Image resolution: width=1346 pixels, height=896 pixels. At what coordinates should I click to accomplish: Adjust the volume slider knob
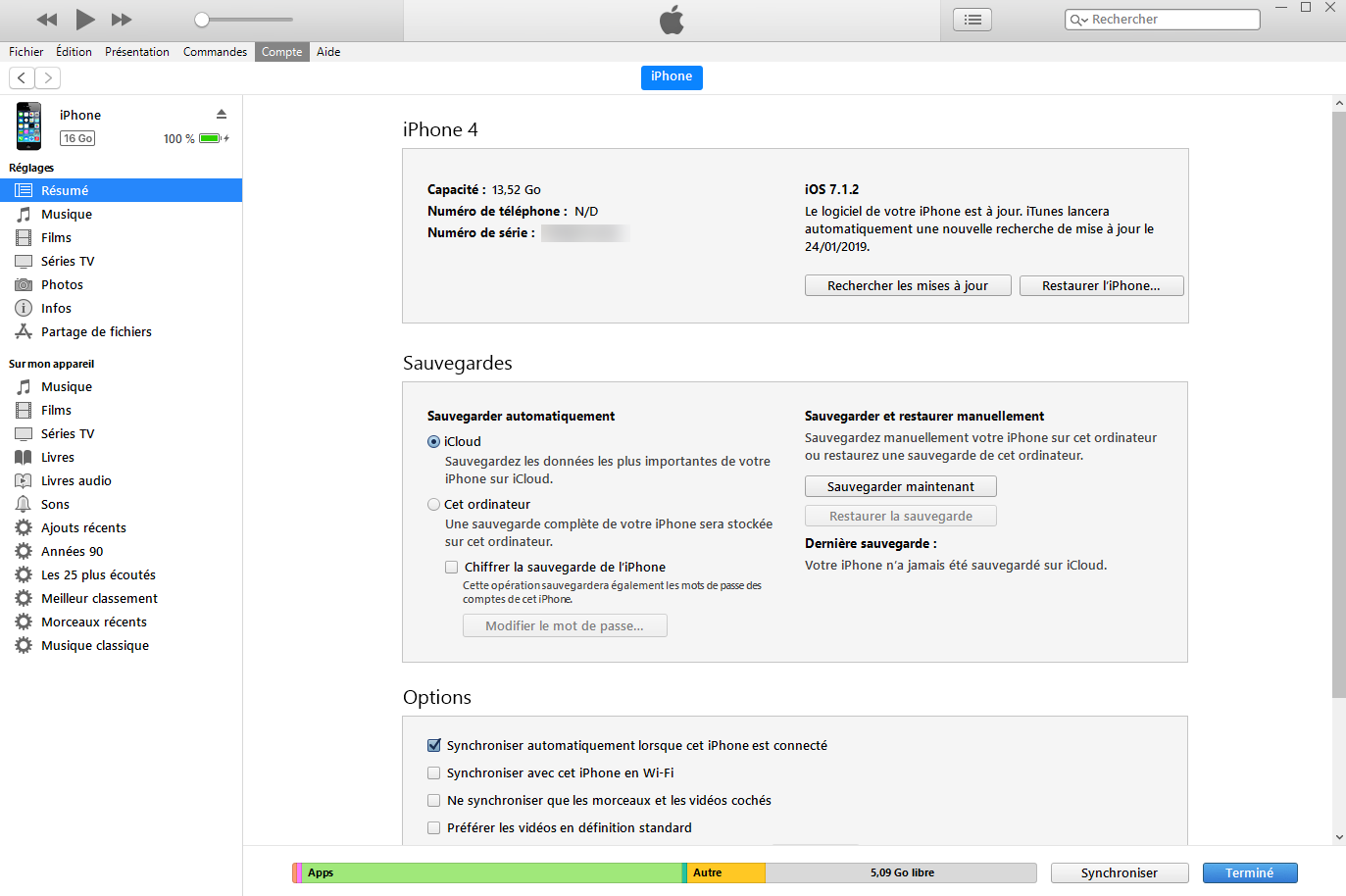(x=202, y=20)
